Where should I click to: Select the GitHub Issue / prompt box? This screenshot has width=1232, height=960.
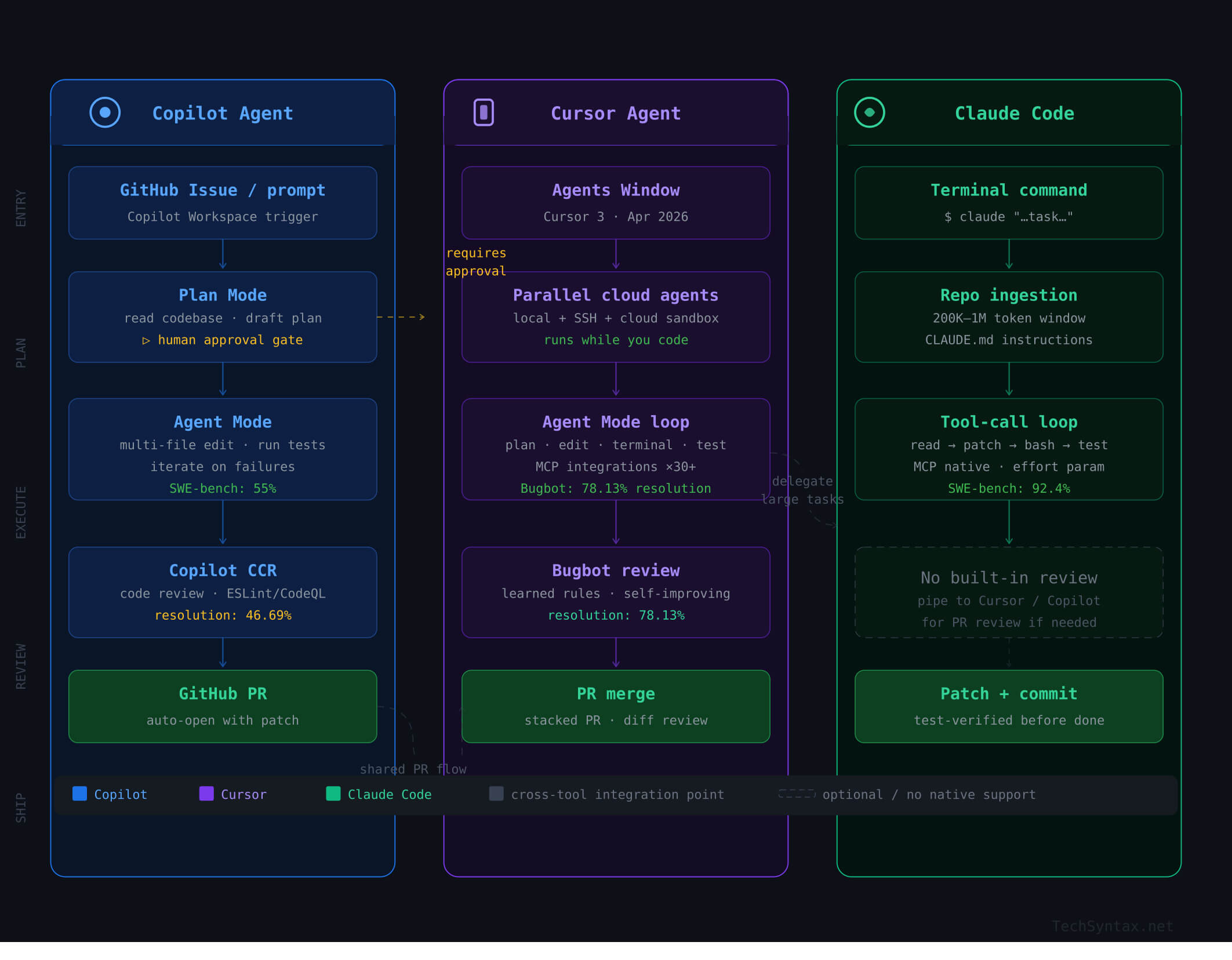223,203
